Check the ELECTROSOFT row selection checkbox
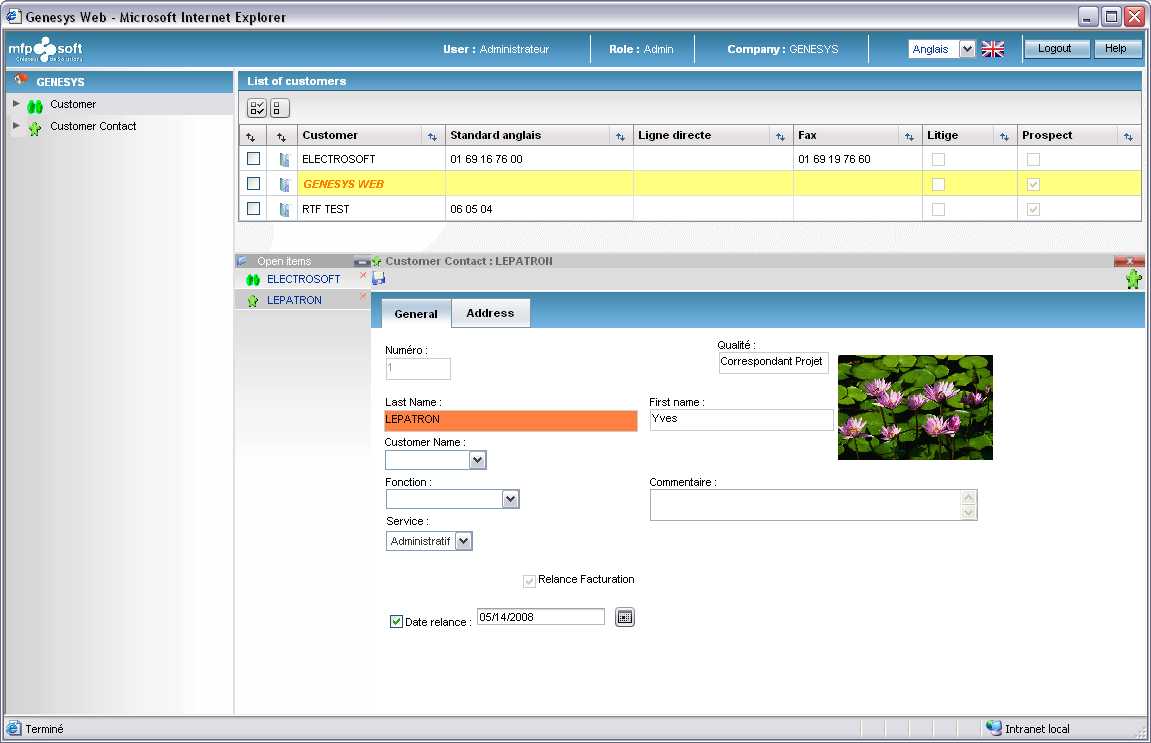This screenshot has width=1151, height=743. coord(254,159)
